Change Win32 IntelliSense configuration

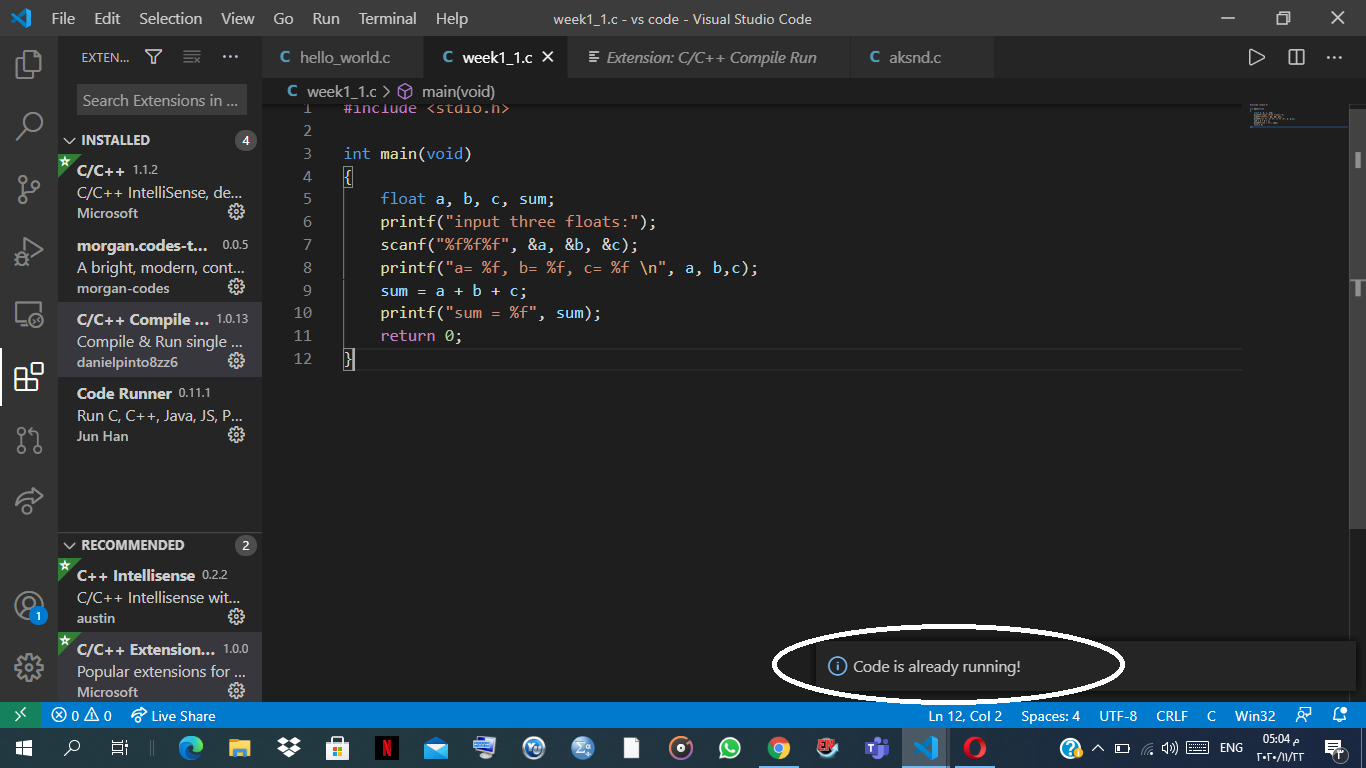[x=1255, y=716]
